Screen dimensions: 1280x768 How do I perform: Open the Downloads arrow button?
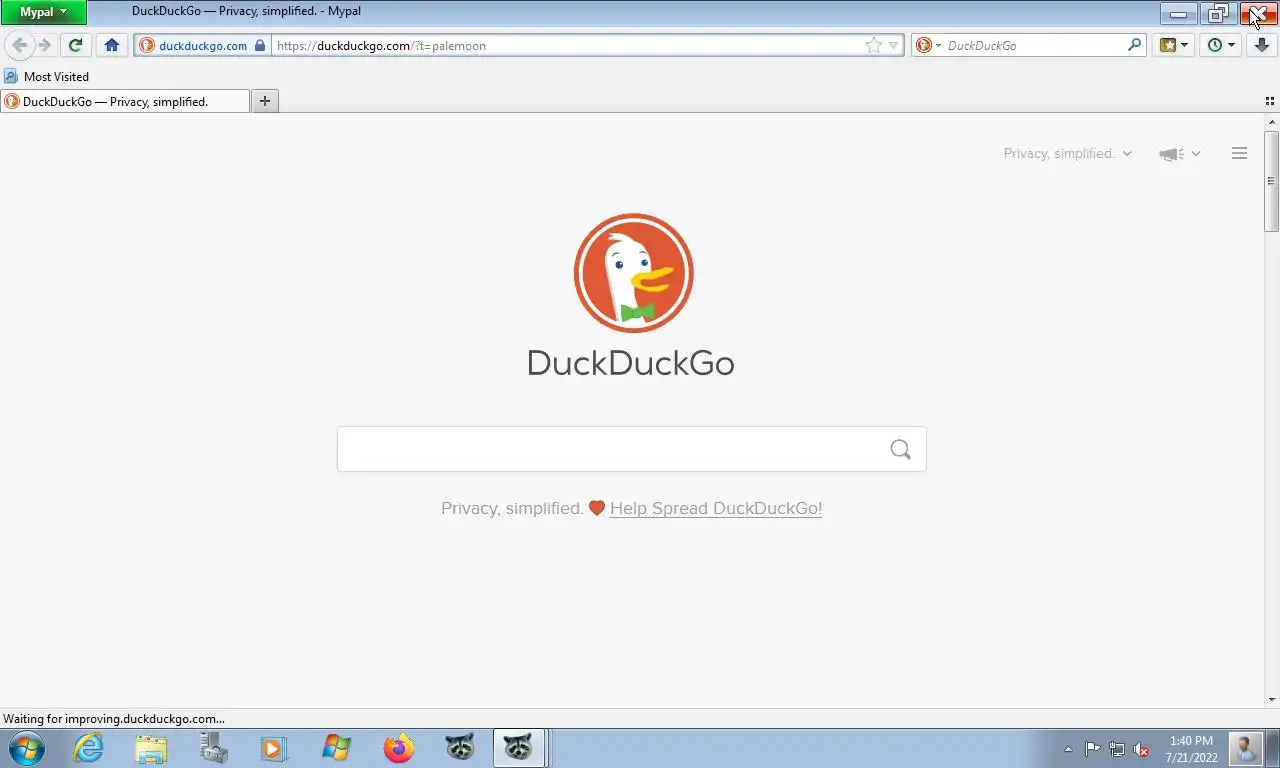point(1262,45)
